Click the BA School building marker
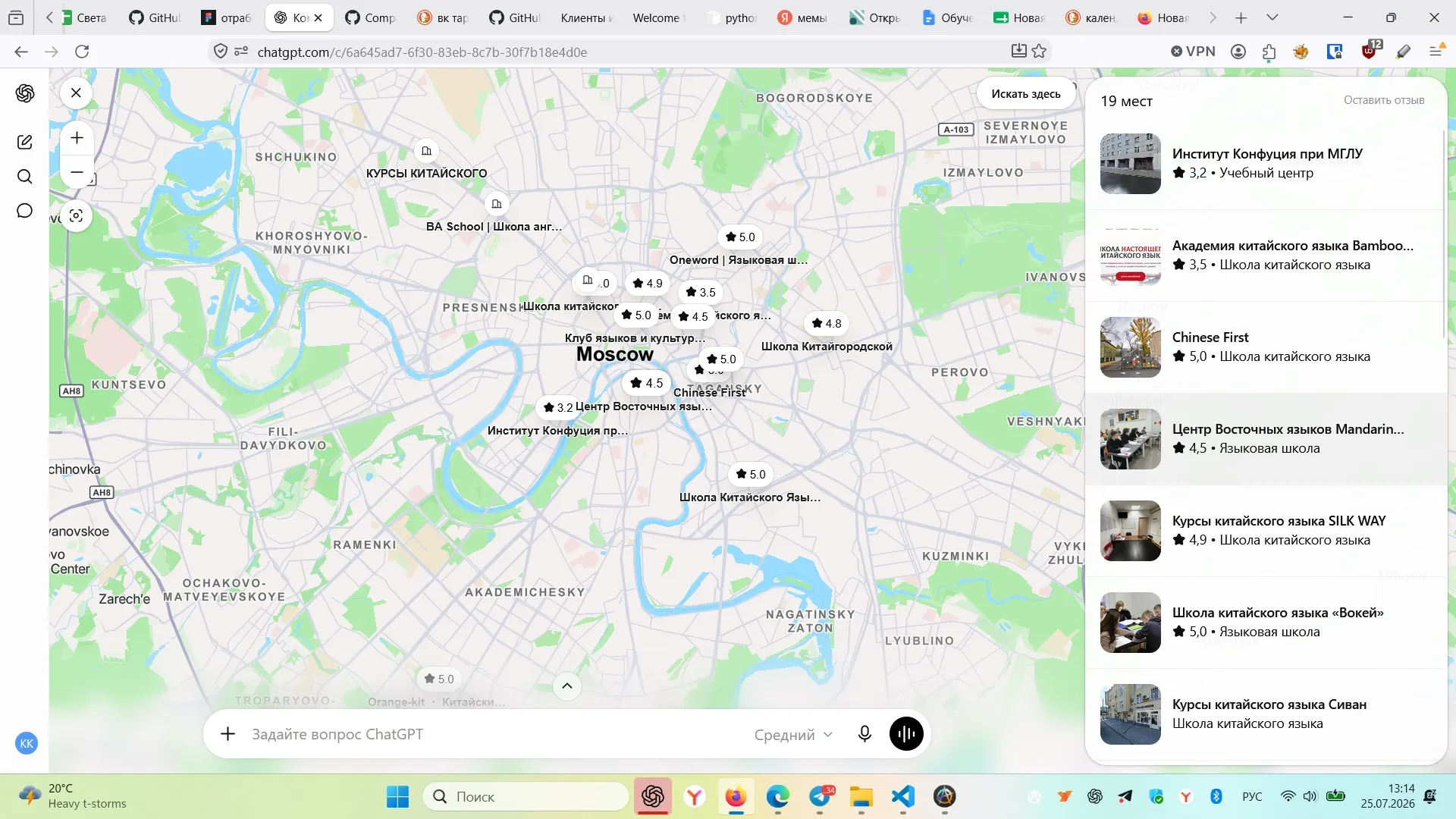The image size is (1456, 819). [x=496, y=204]
